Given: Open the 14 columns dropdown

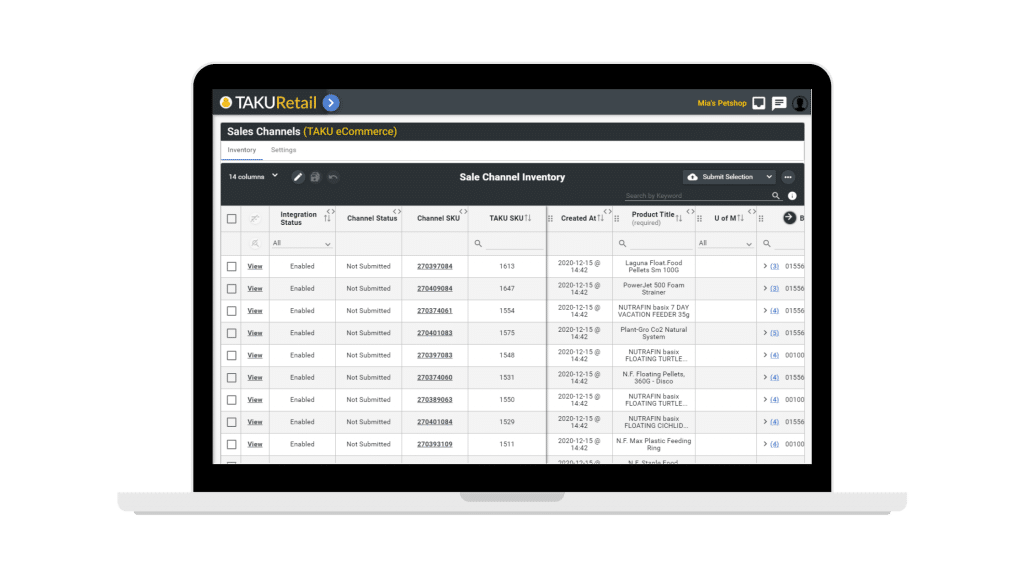Looking at the screenshot, I should tap(253, 176).
